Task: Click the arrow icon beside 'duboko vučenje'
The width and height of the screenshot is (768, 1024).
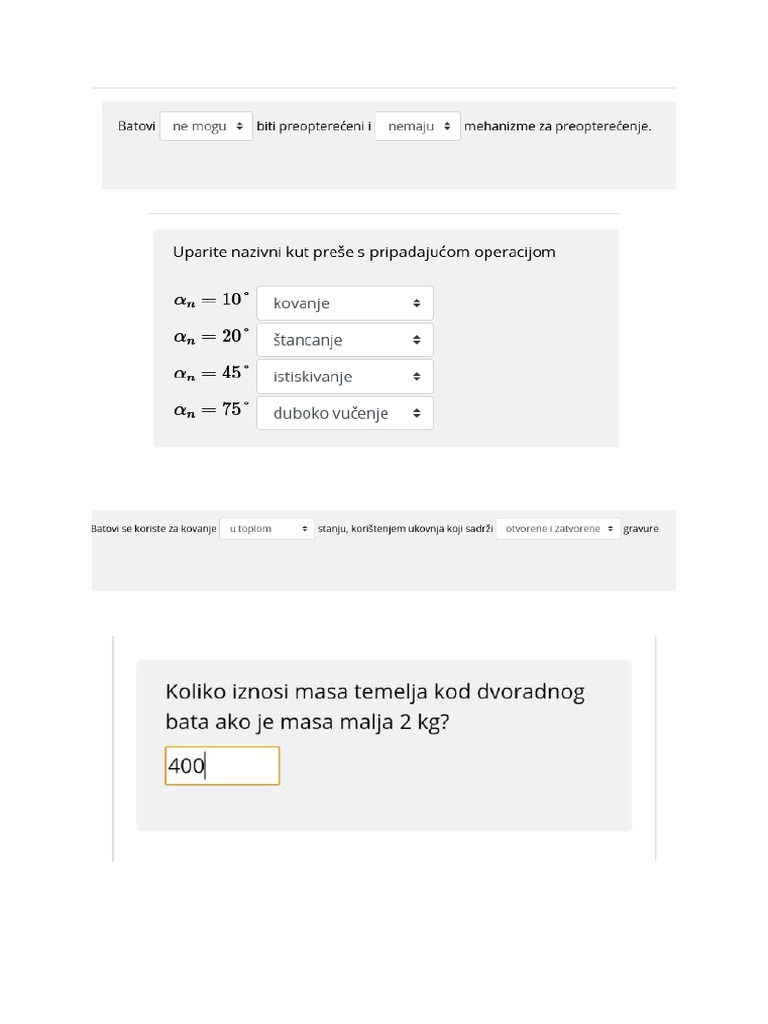Action: click(416, 413)
